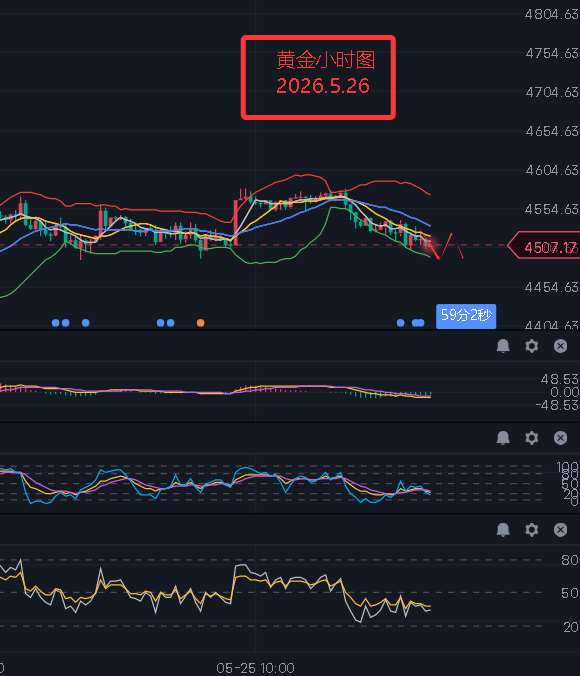
Task: Click the 4604.63 price axis label
Action: tap(552, 170)
